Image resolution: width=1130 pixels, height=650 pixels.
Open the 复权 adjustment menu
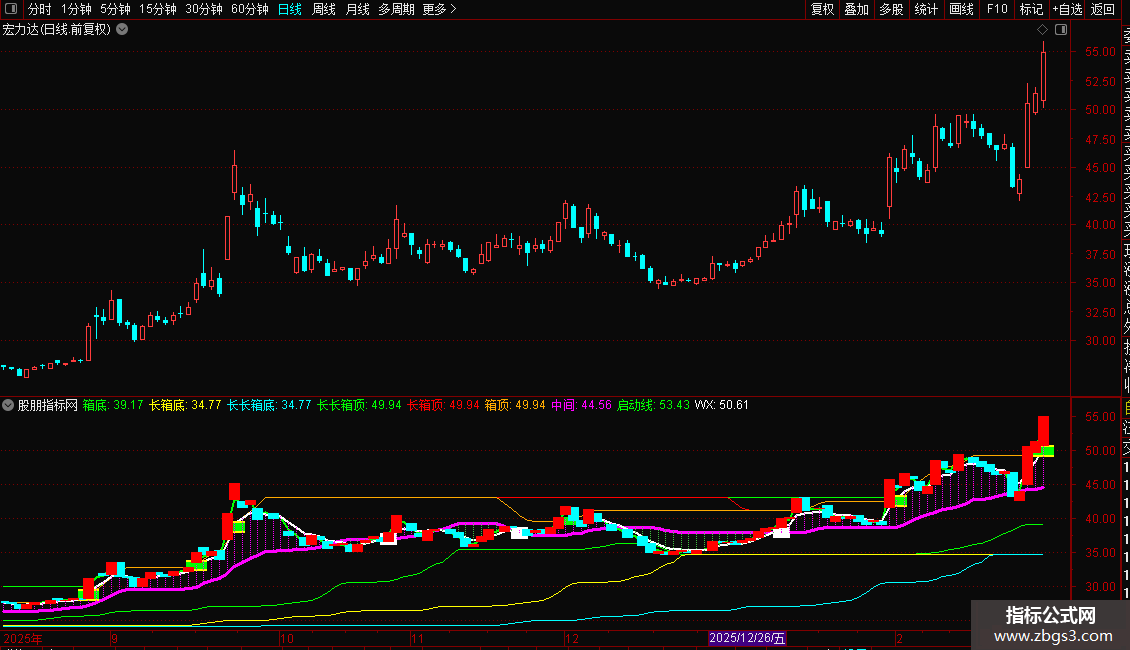pyautogui.click(x=822, y=9)
